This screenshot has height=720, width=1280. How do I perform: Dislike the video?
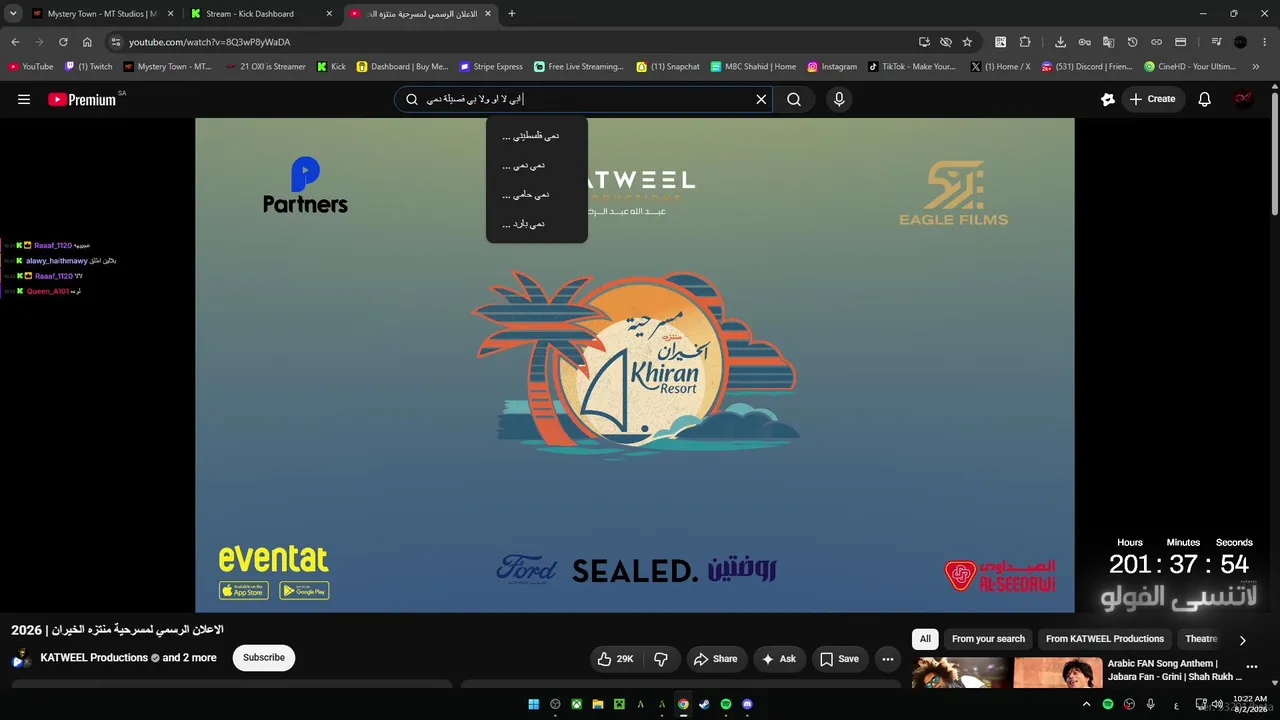pyautogui.click(x=661, y=659)
